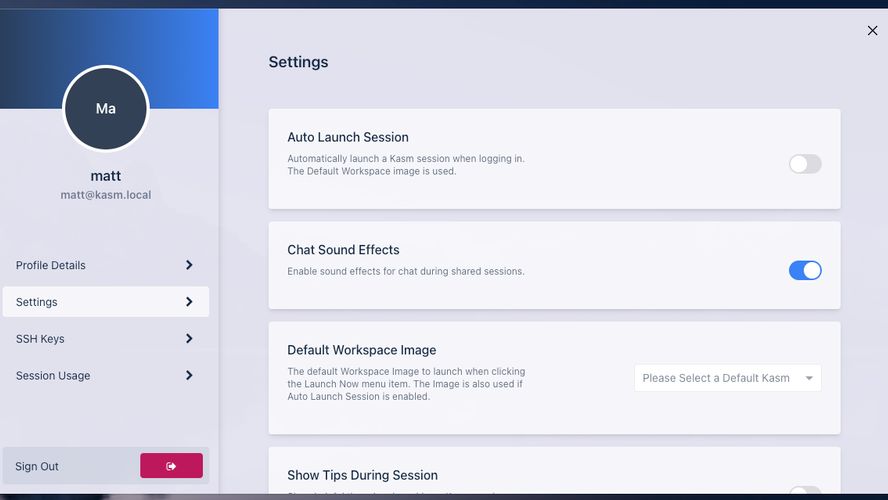The width and height of the screenshot is (888, 500).
Task: Toggle Show Tips During Session switch
Action: pyautogui.click(x=805, y=490)
